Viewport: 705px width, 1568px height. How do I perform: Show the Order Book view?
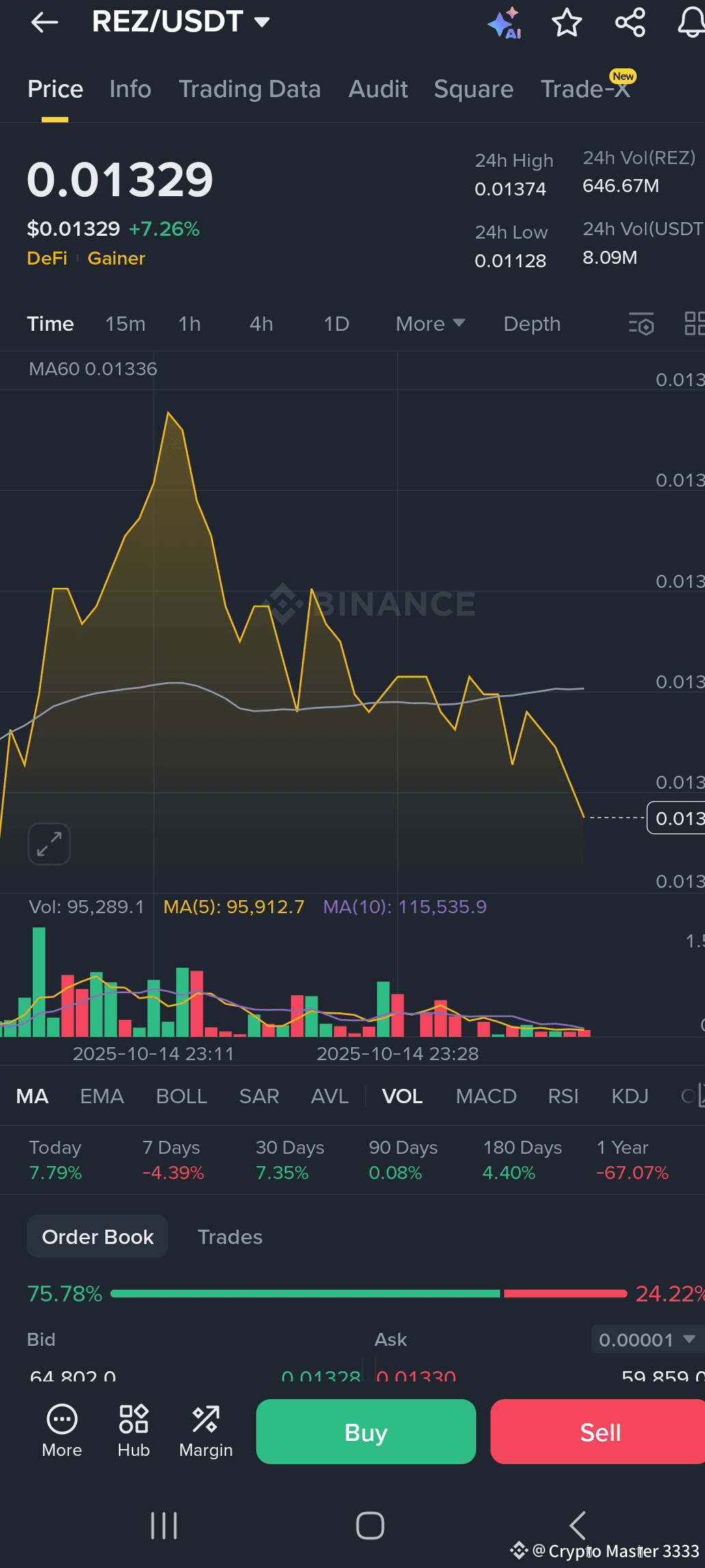pyautogui.click(x=98, y=1236)
